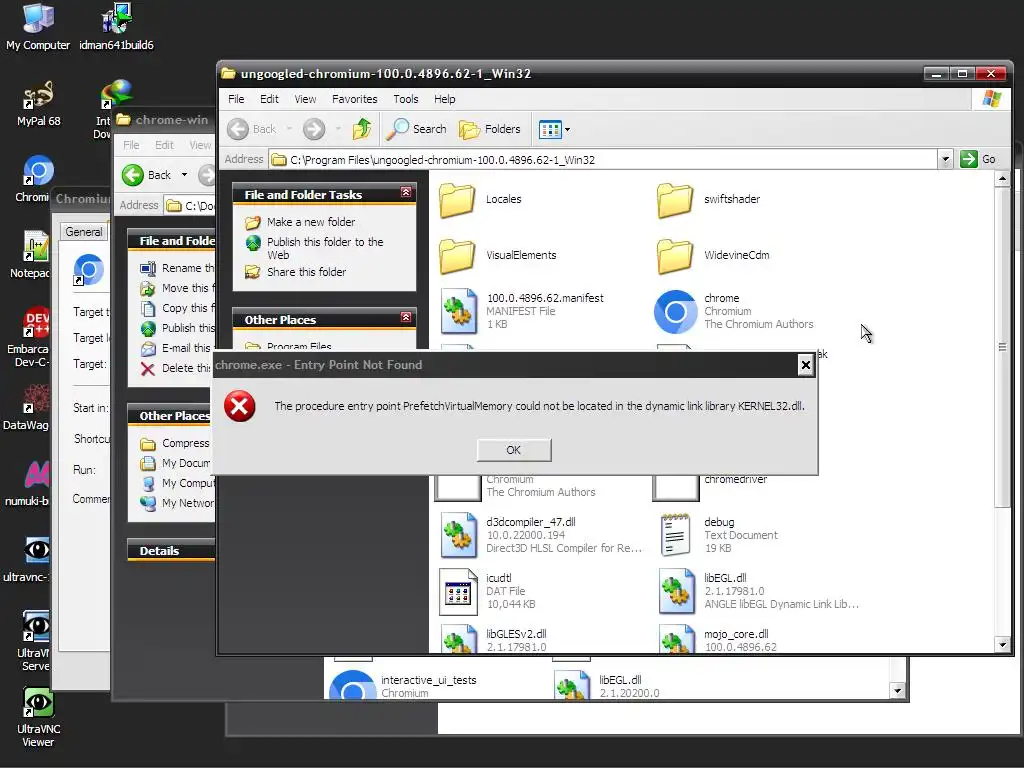Open the address bar dropdown arrow
This screenshot has height=768, width=1024.
tap(945, 159)
